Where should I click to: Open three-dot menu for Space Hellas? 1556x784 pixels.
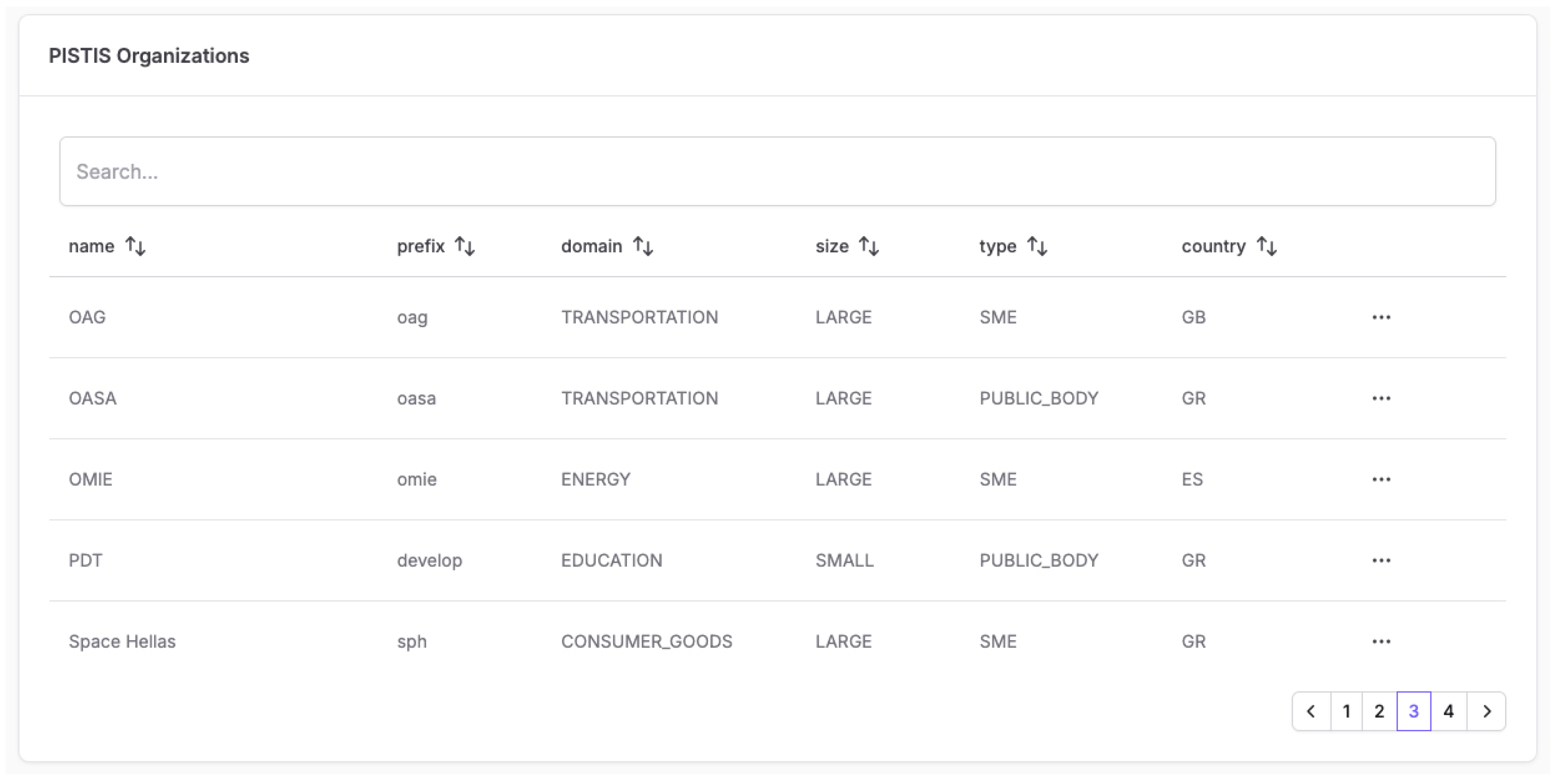pos(1381,642)
